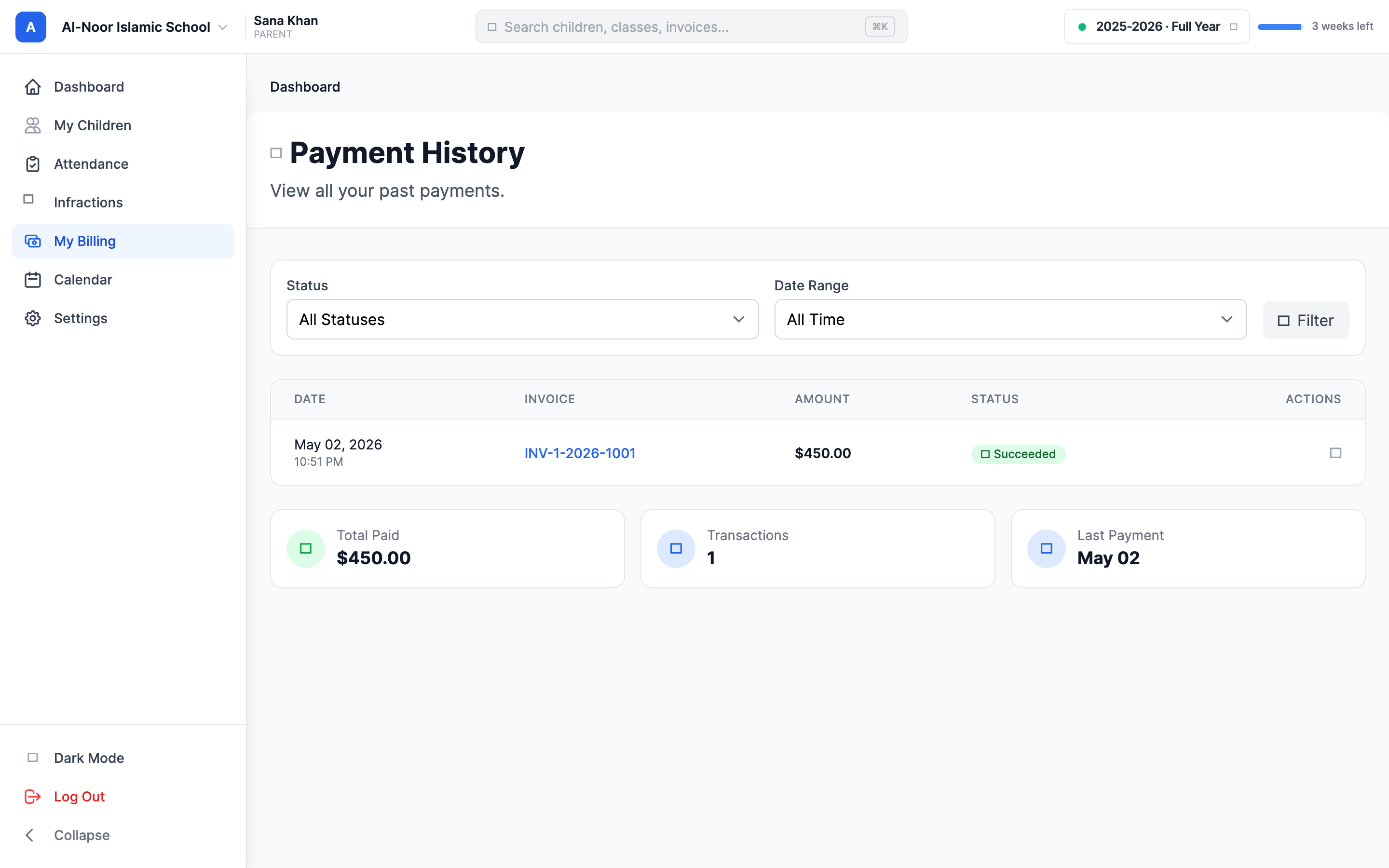Click the Total Paid $450.00 value
Screen dimensions: 1389x868
(374, 558)
